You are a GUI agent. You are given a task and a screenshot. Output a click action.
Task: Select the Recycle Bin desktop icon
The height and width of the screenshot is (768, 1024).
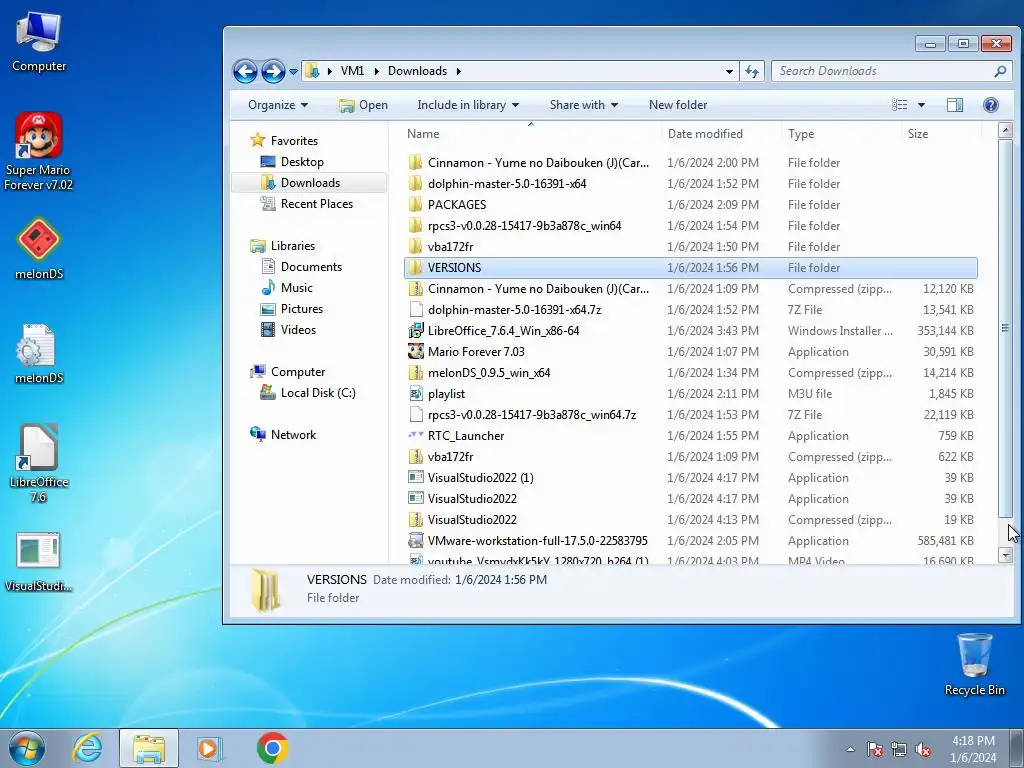click(x=974, y=664)
